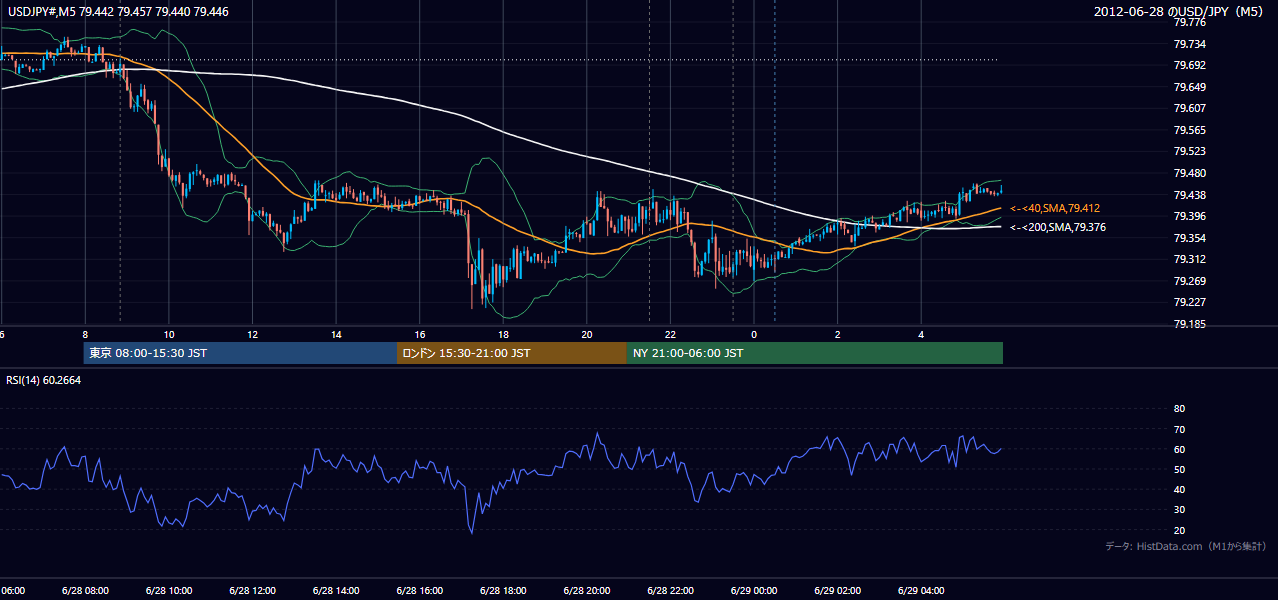Image resolution: width=1278 pixels, height=600 pixels.
Task: Click the 79.438 price axis label
Action: [1188, 195]
